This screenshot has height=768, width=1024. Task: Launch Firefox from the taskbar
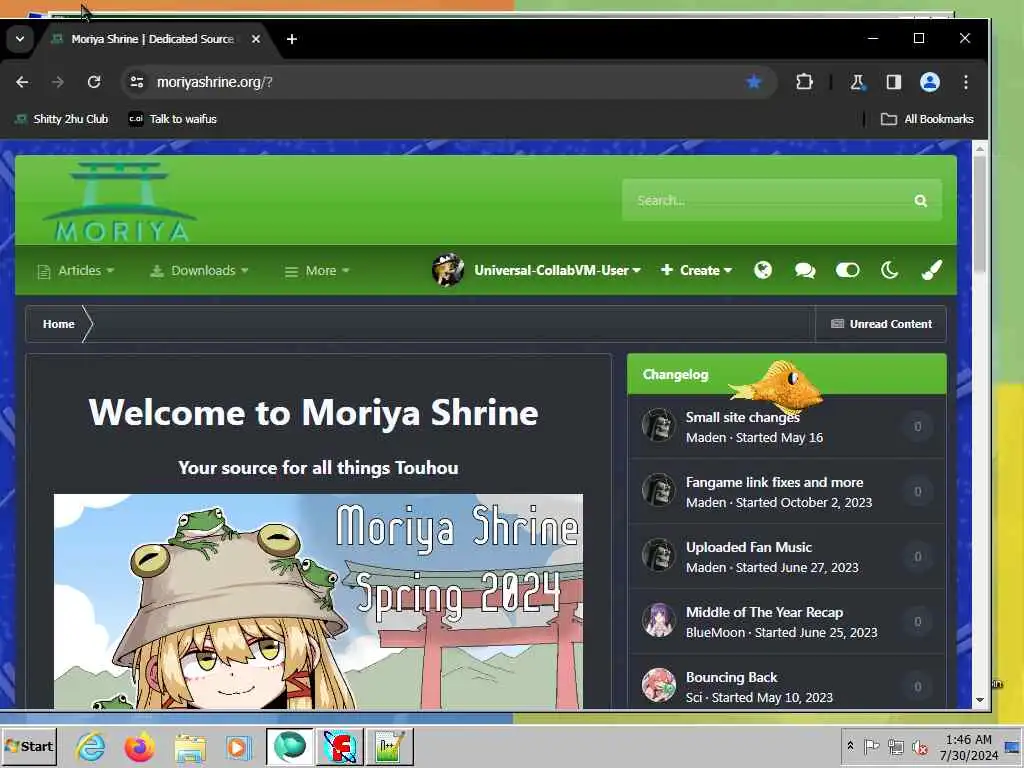(x=140, y=747)
